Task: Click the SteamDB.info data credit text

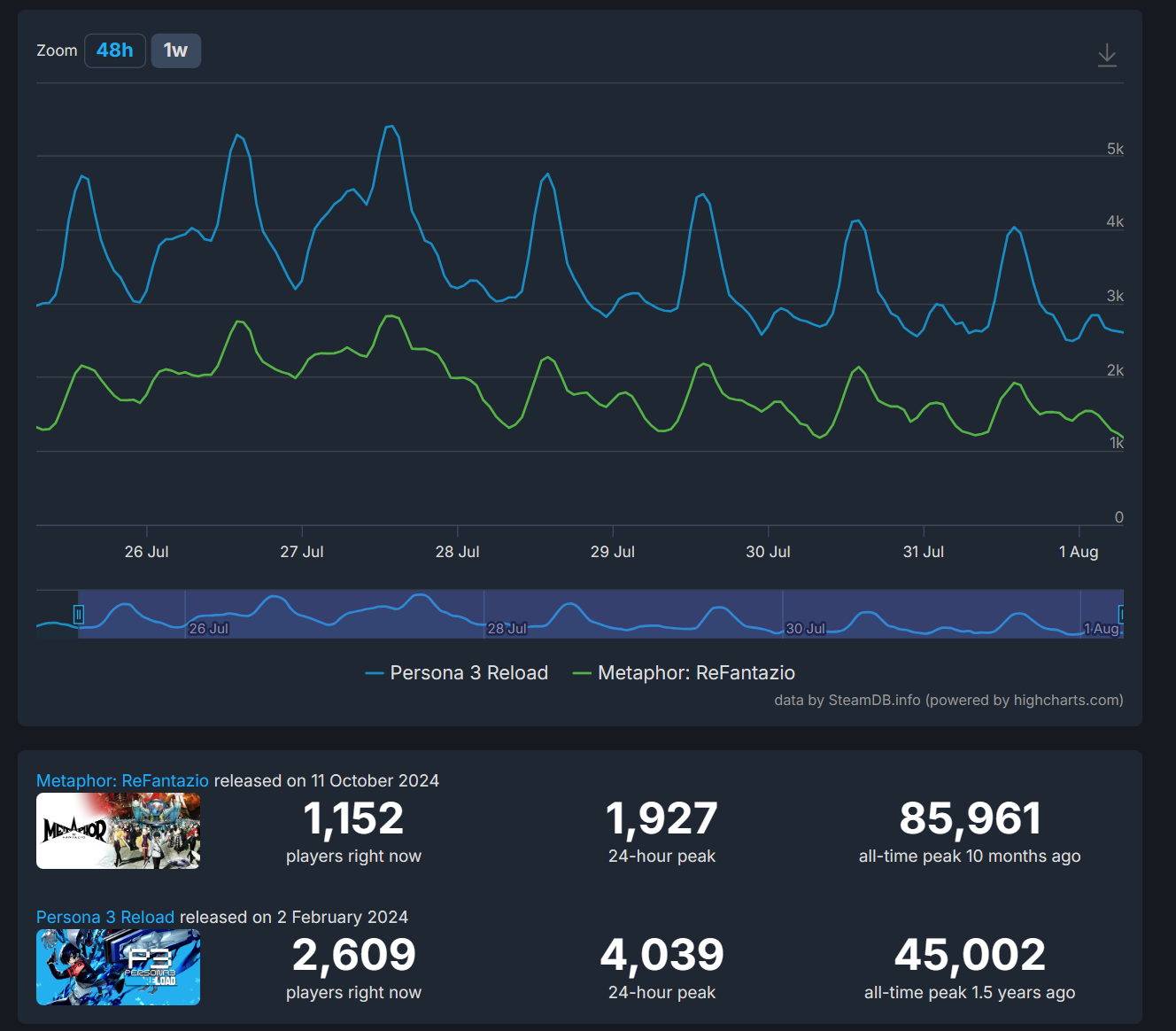Action: coord(948,700)
